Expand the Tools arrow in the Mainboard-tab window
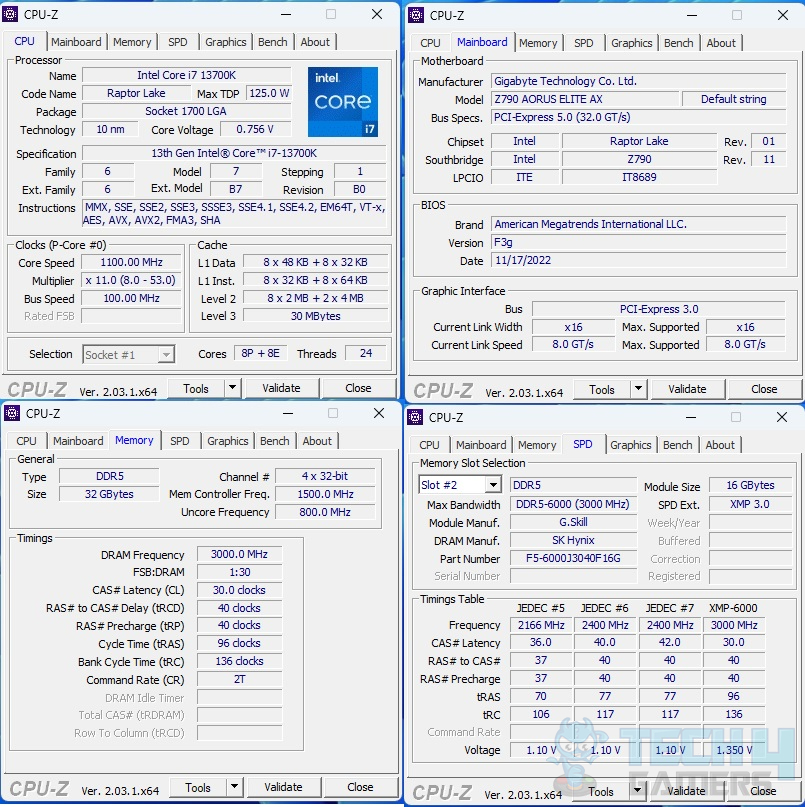This screenshot has width=805, height=807. (639, 389)
